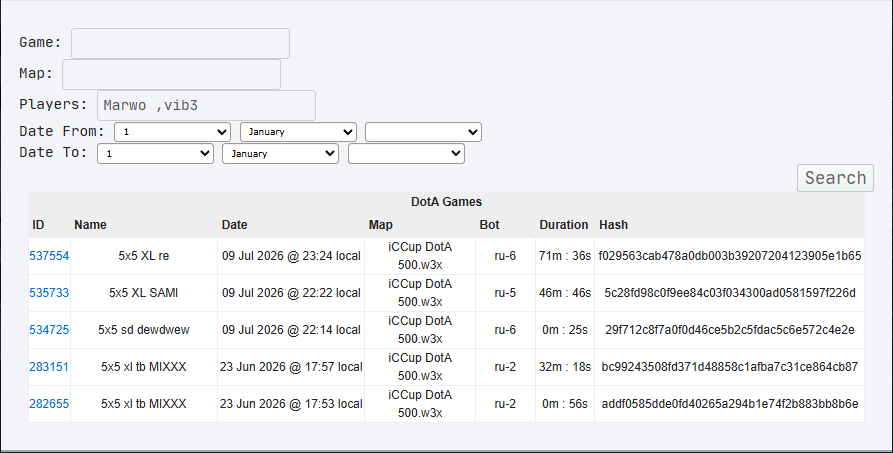
Task: Select '5x5 xl tb MIXXX' in row 283151
Action: pyautogui.click(x=144, y=367)
